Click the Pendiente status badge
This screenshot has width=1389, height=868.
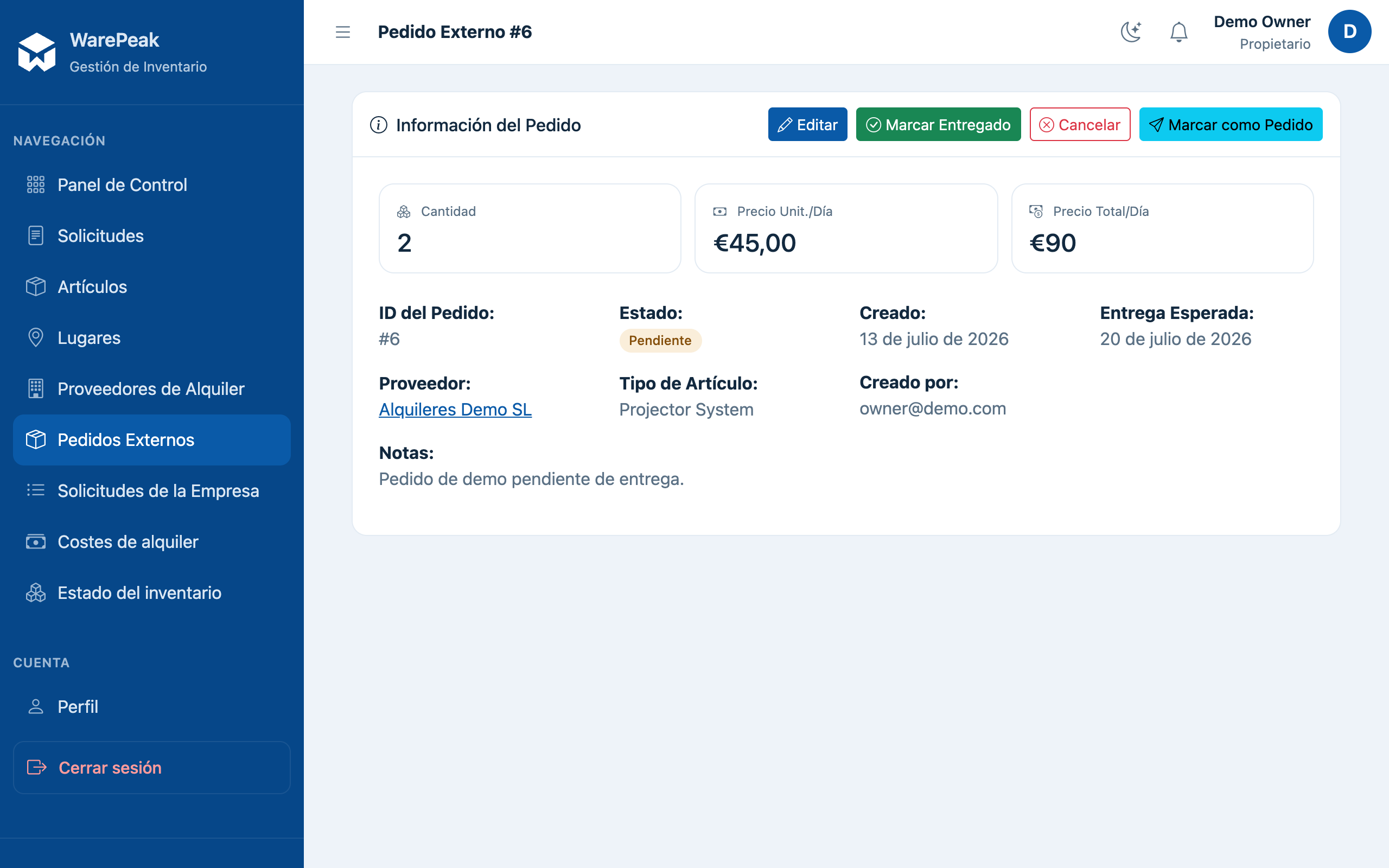tap(660, 341)
